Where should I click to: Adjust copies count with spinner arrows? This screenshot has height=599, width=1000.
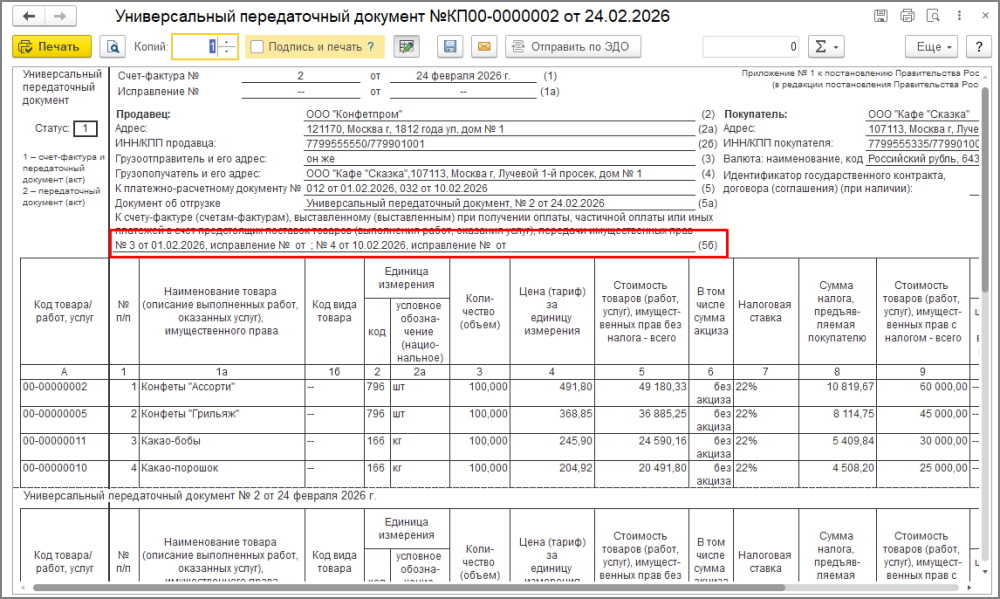pyautogui.click(x=227, y=47)
